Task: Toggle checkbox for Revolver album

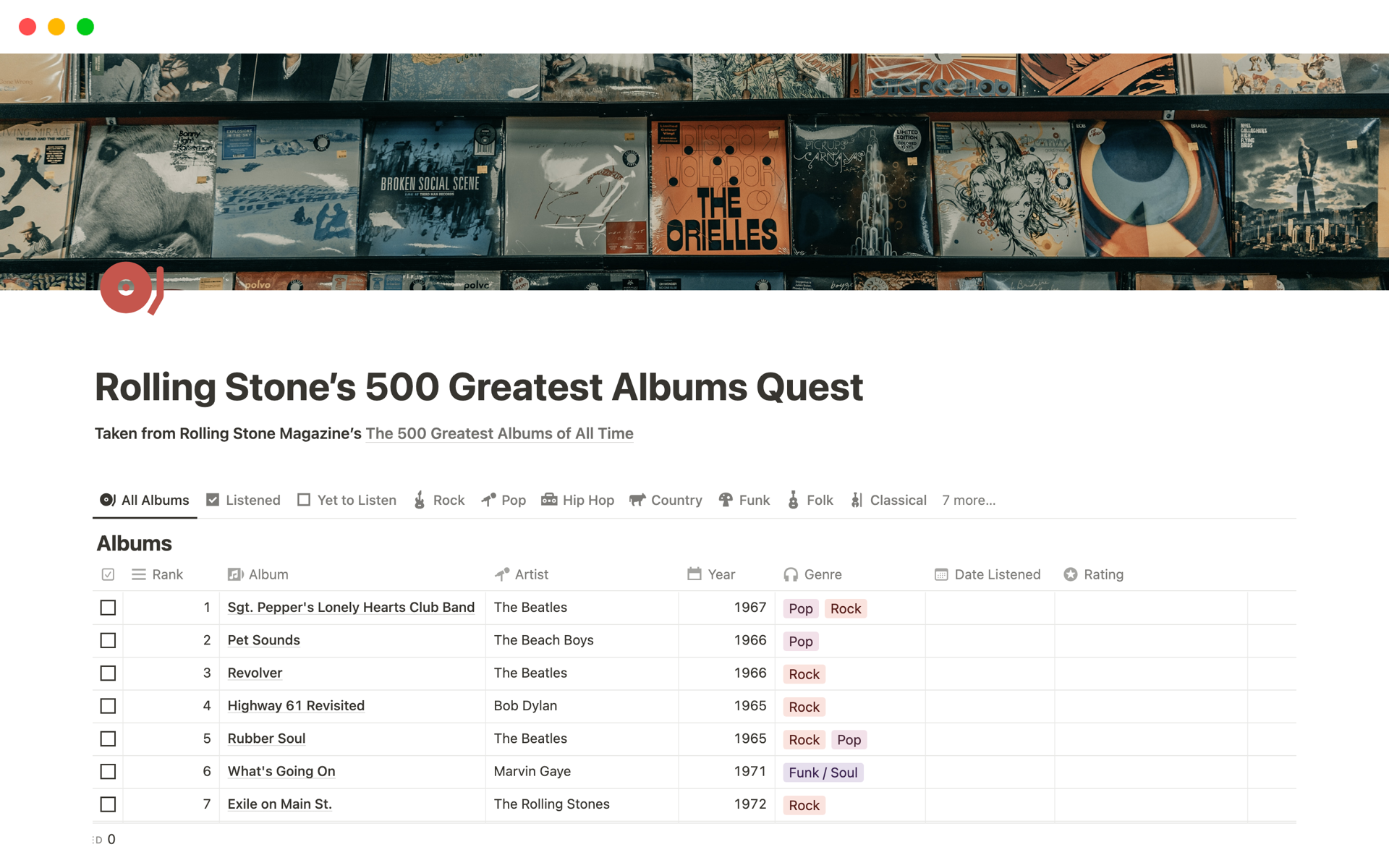Action: (x=108, y=672)
